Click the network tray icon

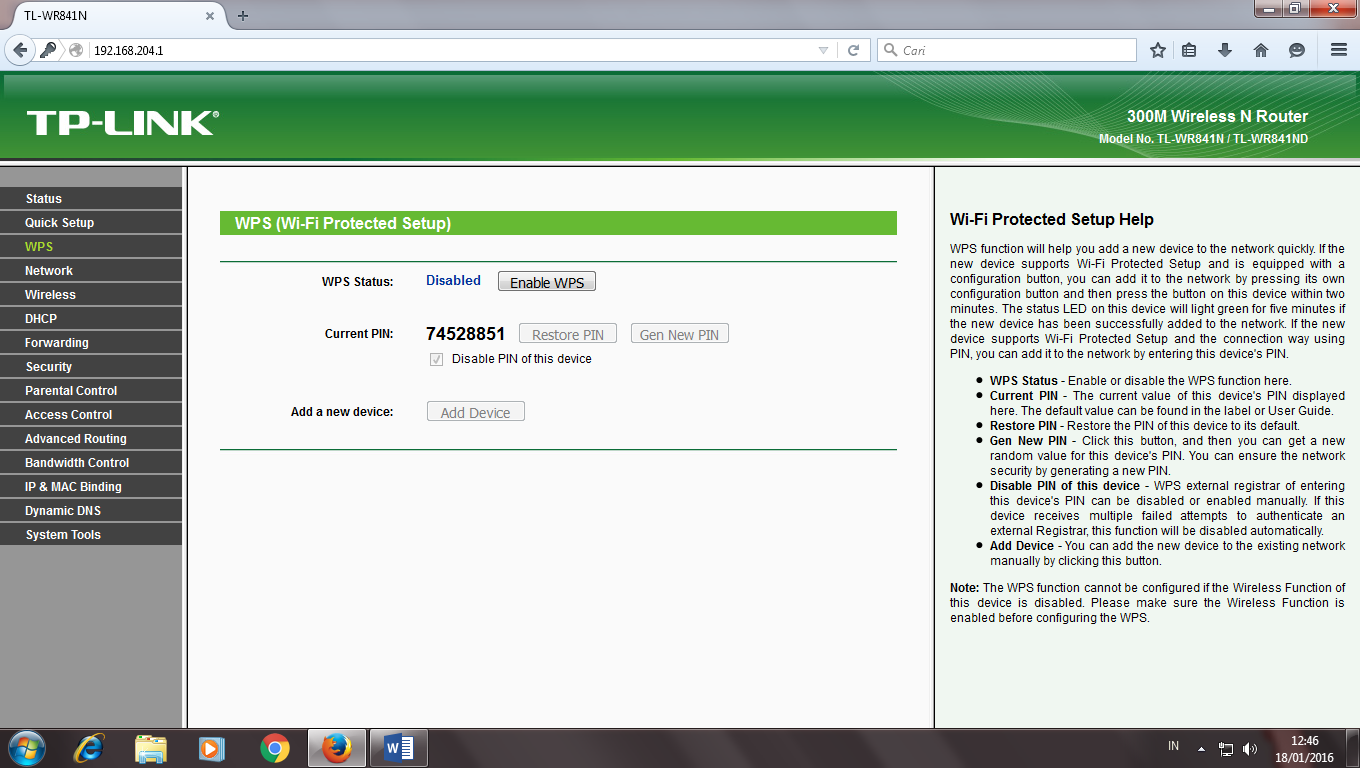(x=1227, y=748)
